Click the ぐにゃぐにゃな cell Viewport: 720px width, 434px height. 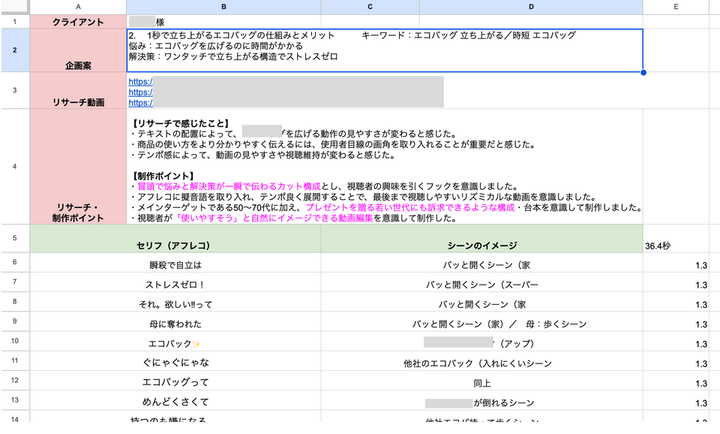point(175,361)
